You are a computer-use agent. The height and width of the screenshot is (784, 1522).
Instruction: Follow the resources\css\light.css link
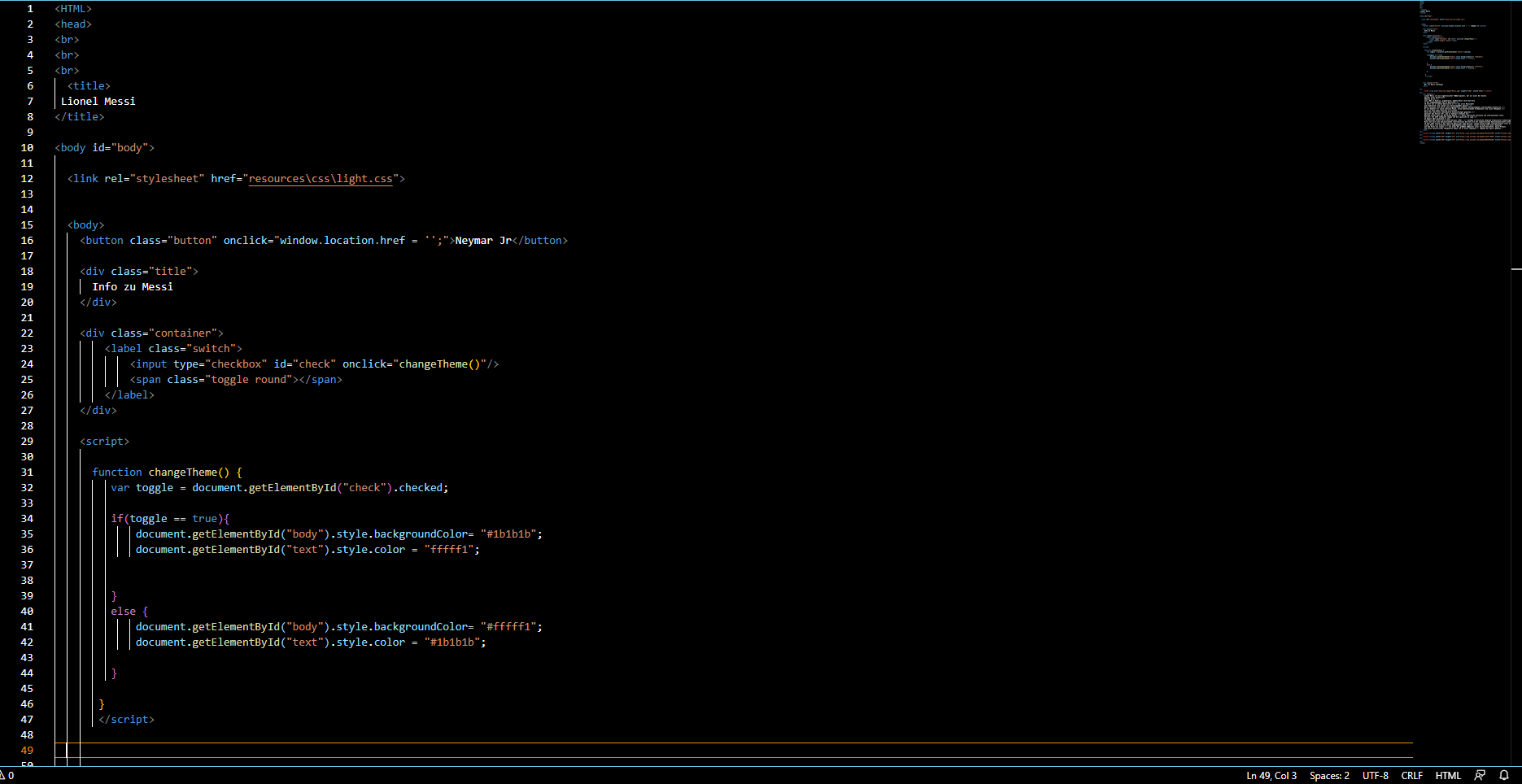[320, 178]
